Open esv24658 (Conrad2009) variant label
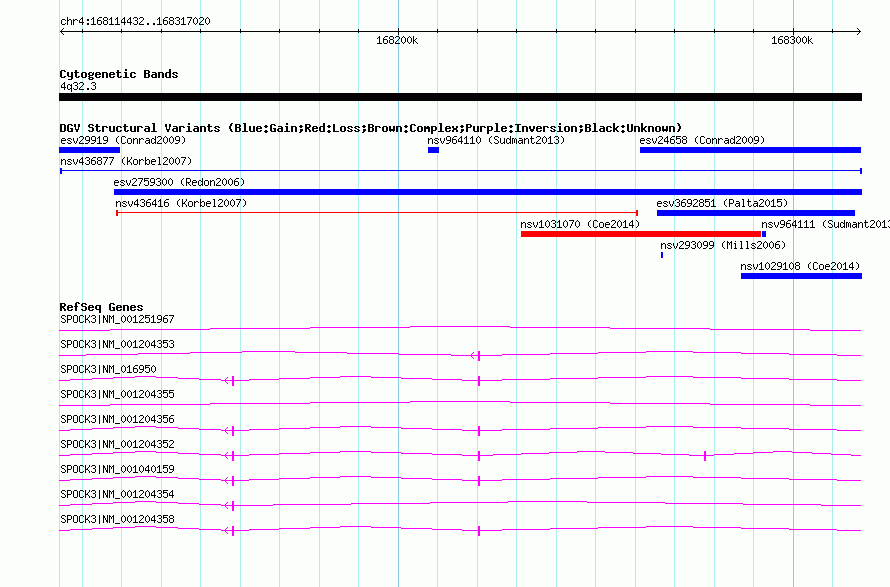Screen dimensions: 890x587 click(702, 140)
